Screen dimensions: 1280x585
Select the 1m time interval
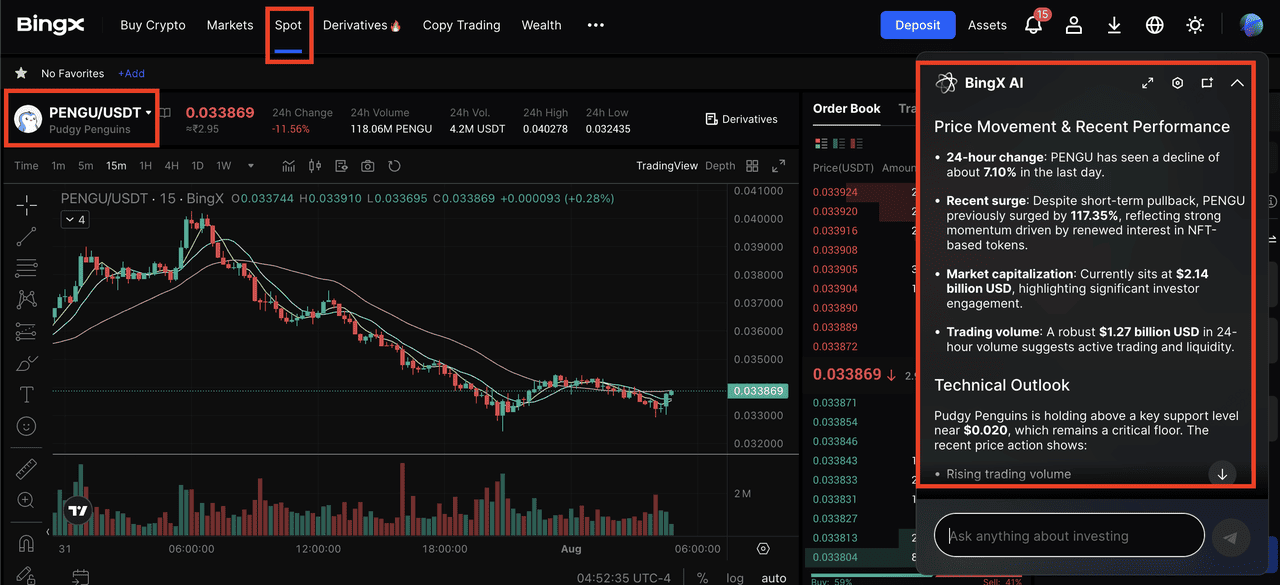58,166
